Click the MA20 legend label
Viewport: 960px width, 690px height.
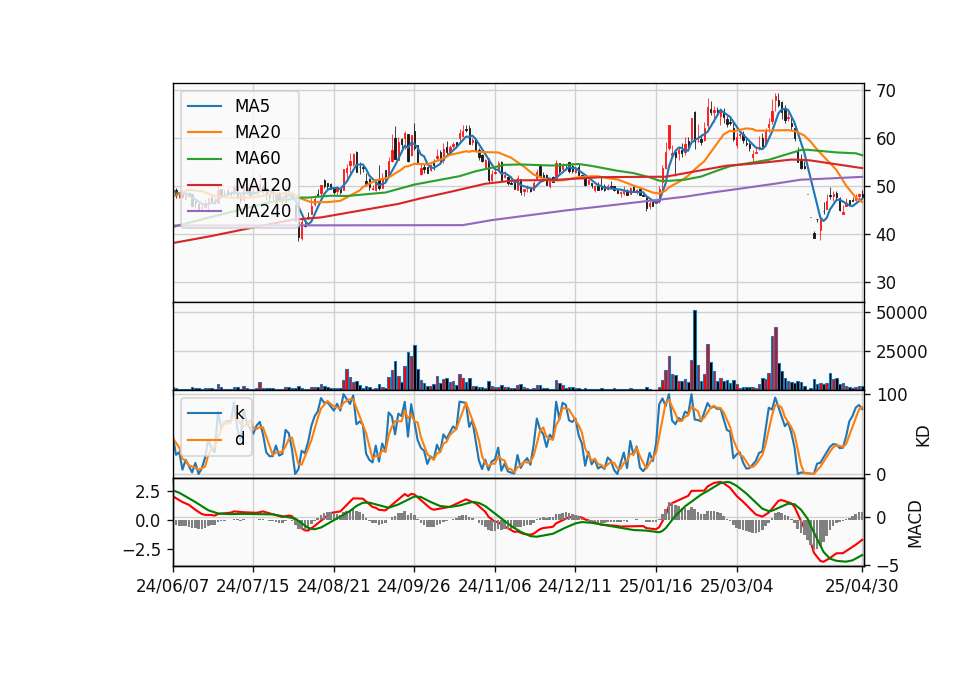[x=257, y=132]
